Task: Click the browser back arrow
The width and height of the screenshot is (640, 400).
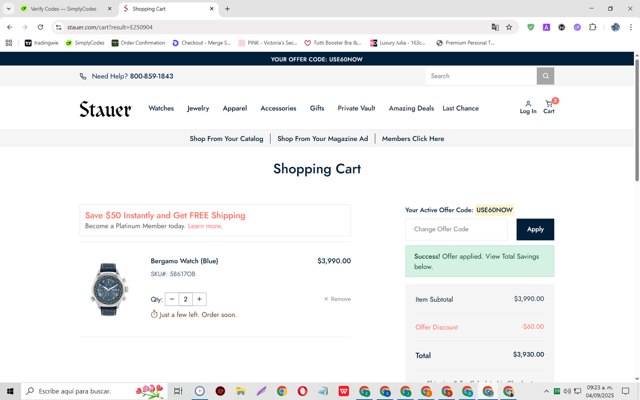Action: point(10,27)
